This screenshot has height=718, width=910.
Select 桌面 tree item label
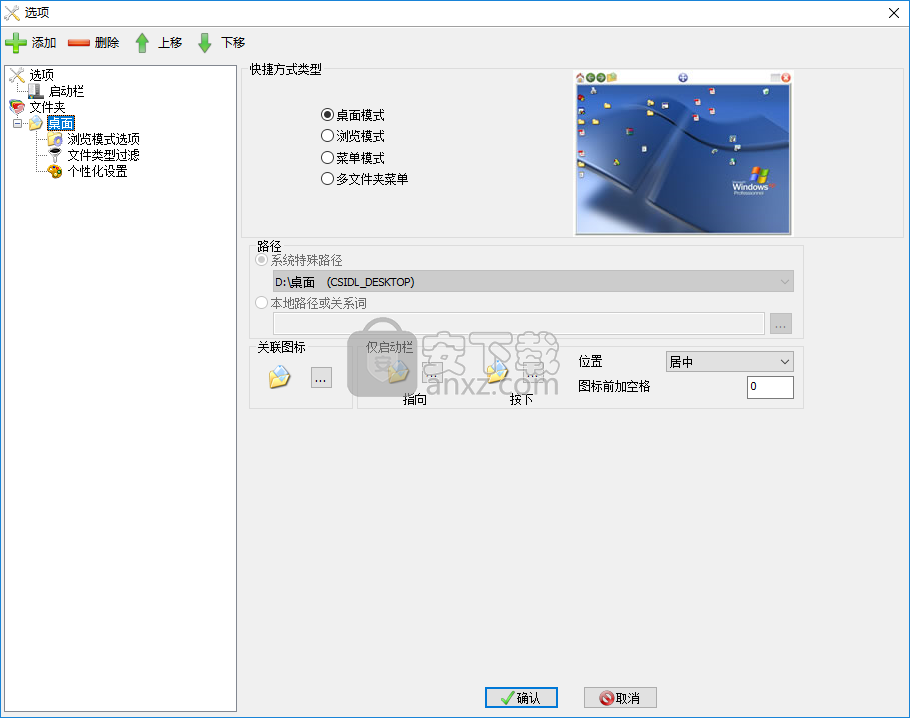tap(60, 123)
